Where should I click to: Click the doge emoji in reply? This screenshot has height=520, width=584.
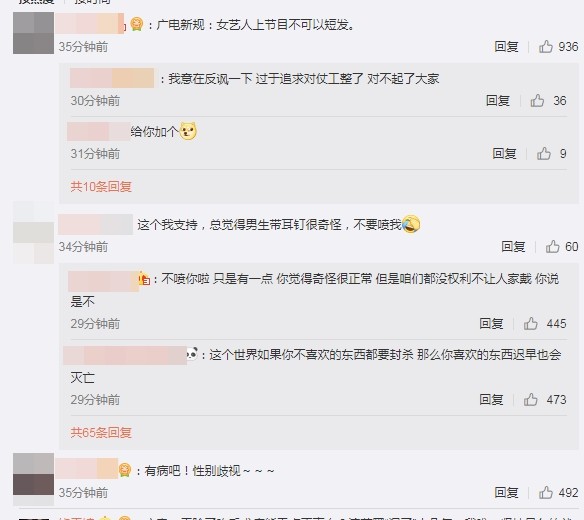188,131
